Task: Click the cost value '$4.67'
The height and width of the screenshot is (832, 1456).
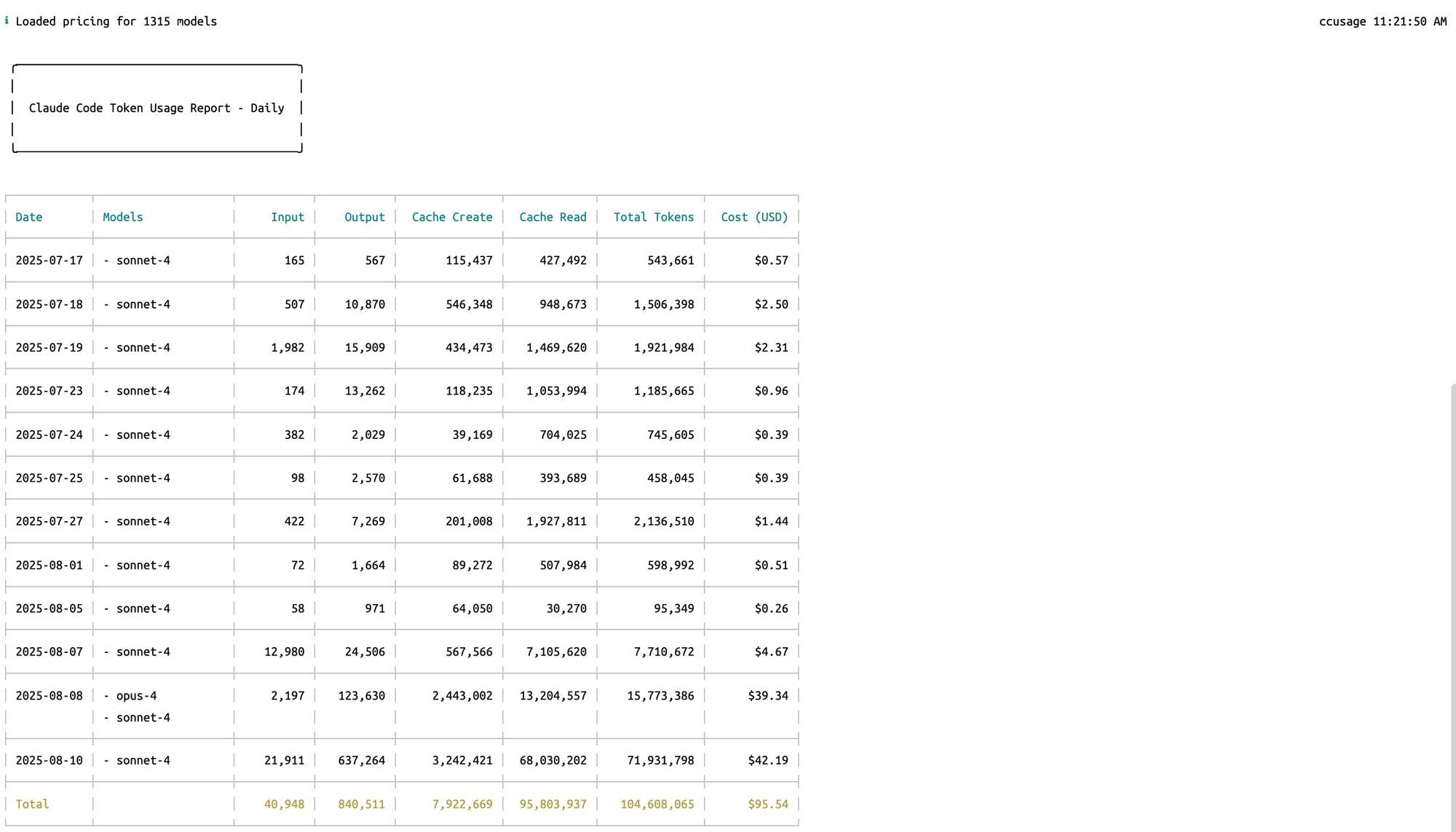Action: coord(771,651)
